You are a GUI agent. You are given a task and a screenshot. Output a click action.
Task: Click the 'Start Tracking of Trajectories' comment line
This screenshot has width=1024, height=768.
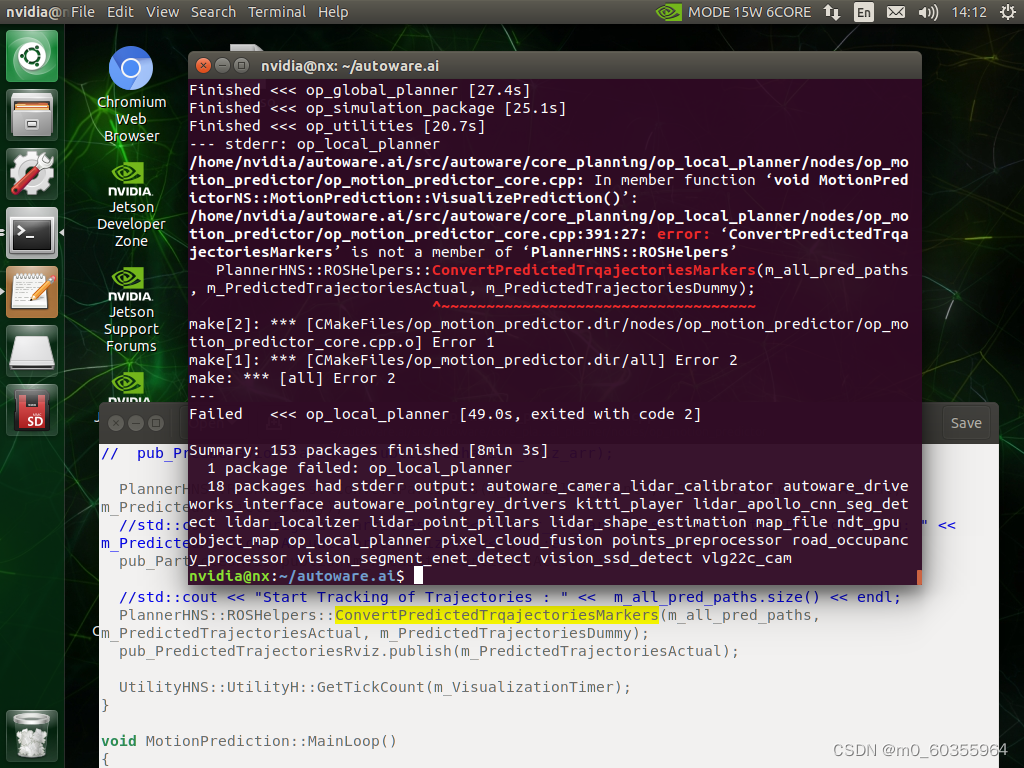tap(509, 597)
